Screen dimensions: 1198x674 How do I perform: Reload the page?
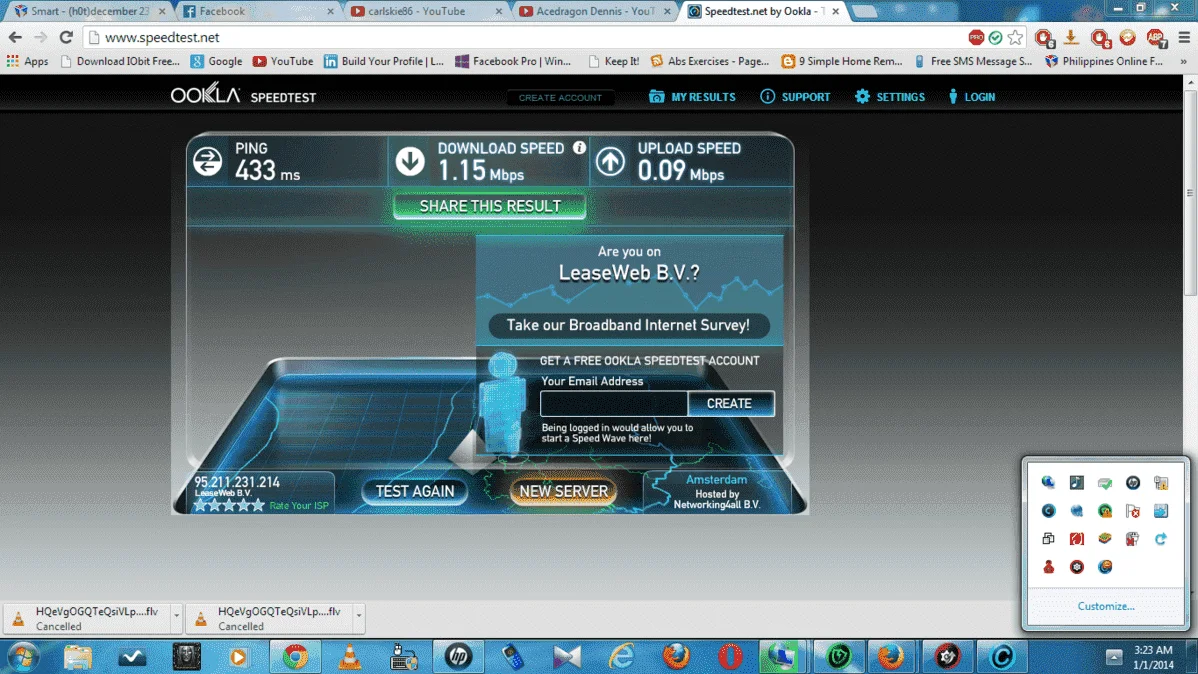coord(66,37)
